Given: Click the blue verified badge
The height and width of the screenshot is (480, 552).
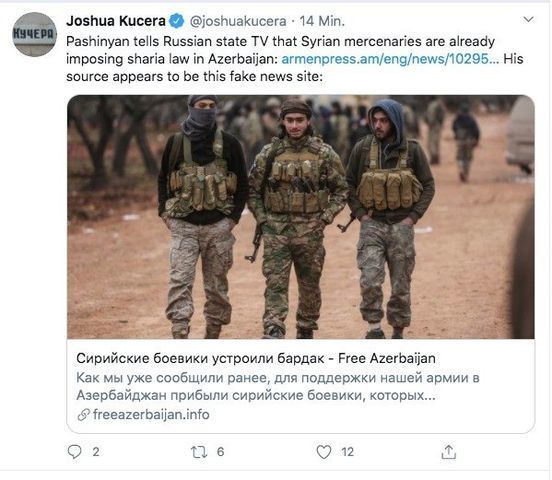Looking at the screenshot, I should (176, 21).
